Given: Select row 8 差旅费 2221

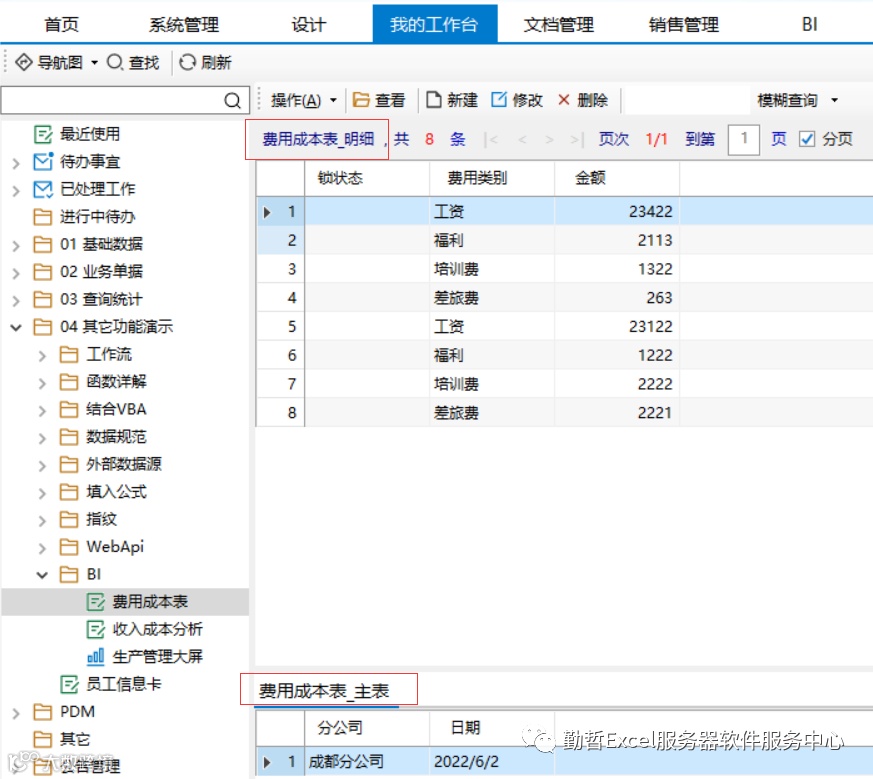Looking at the screenshot, I should (564, 413).
